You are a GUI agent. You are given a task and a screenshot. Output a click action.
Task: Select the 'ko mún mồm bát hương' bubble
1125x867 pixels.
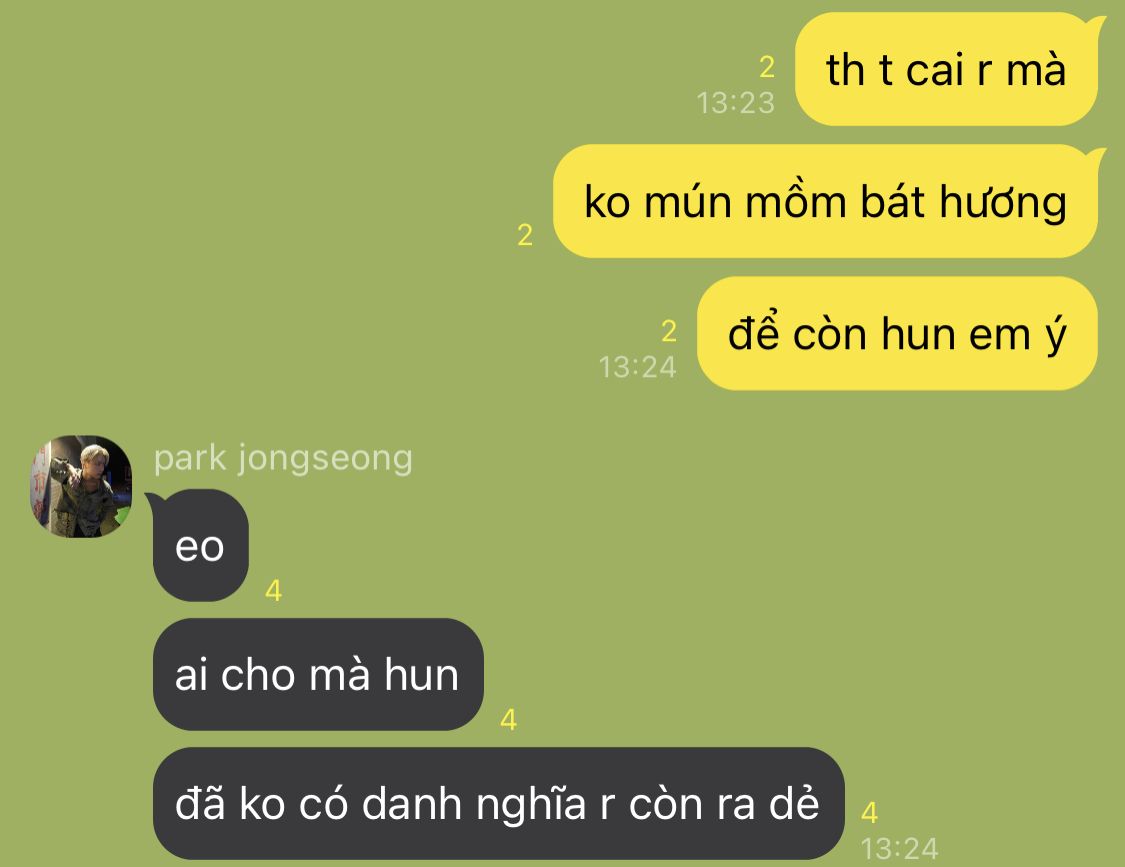click(826, 202)
